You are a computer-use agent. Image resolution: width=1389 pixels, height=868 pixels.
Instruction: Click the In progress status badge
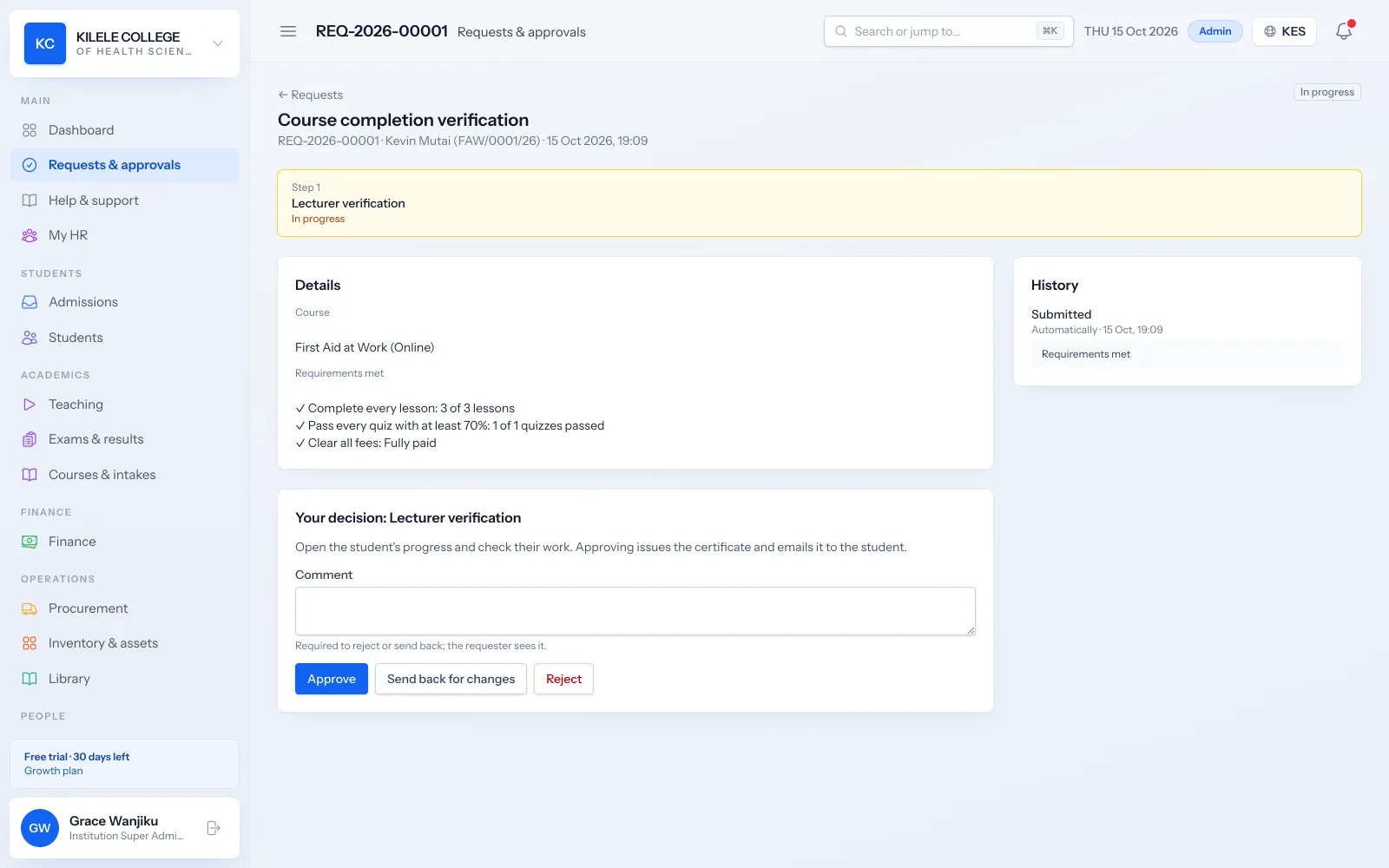1326,92
